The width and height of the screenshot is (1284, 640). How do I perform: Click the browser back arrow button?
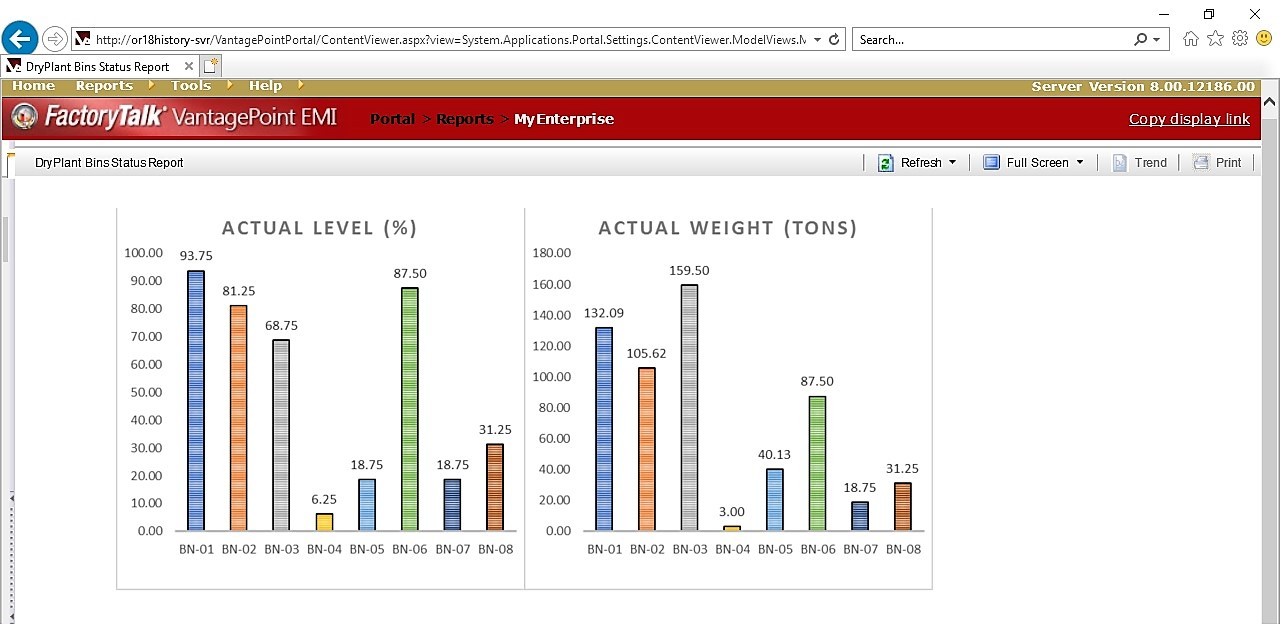pos(20,39)
